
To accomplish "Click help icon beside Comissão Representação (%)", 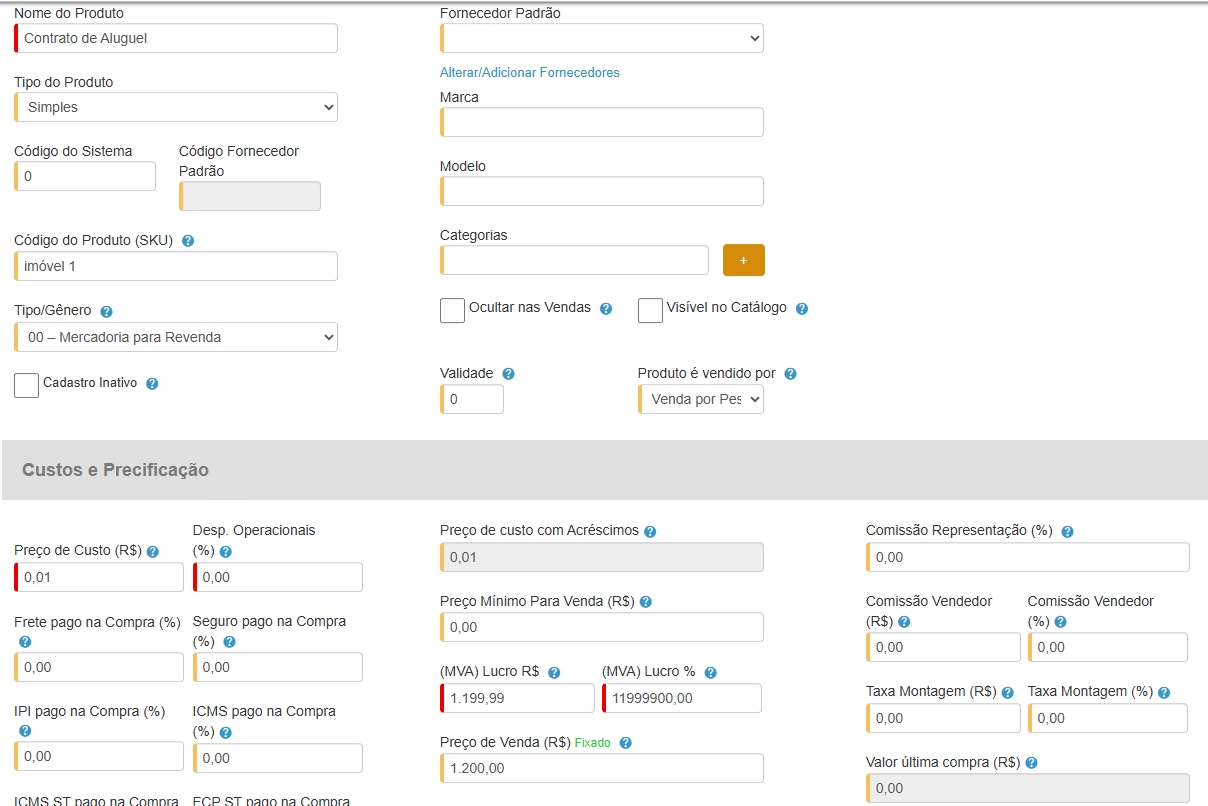I will [1067, 532].
